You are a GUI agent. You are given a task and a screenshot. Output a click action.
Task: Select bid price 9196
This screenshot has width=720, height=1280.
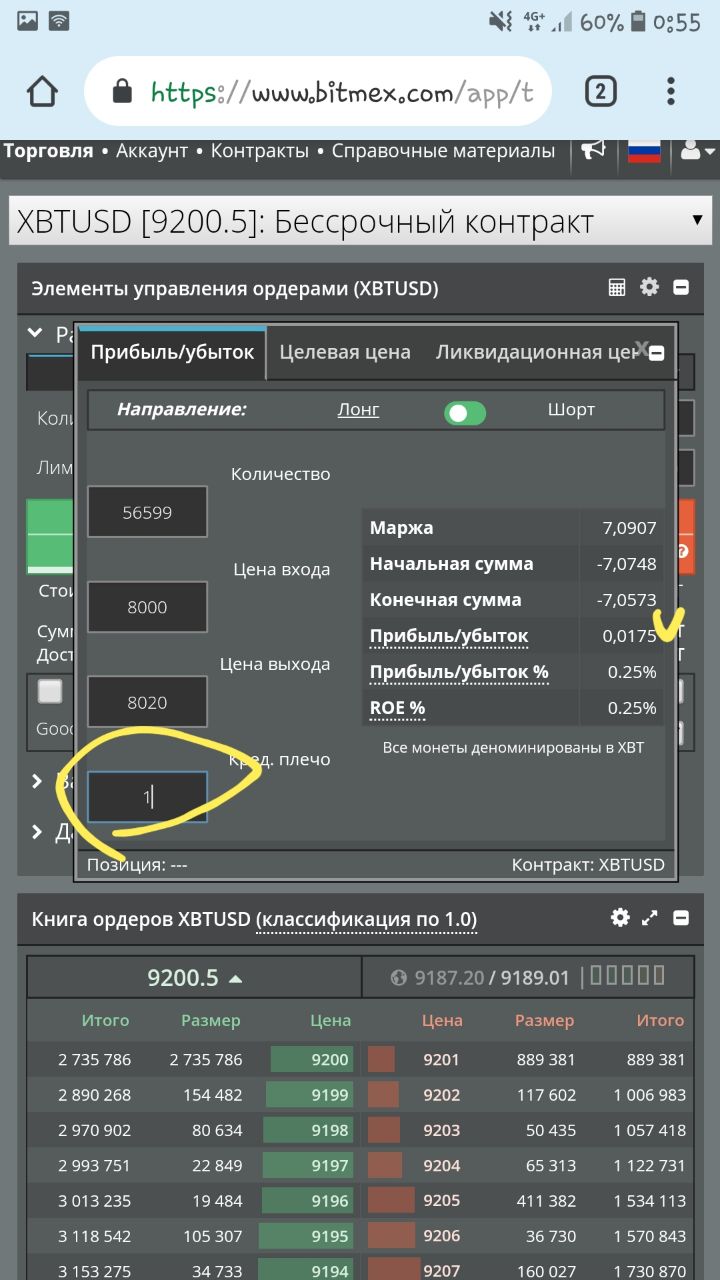331,1200
